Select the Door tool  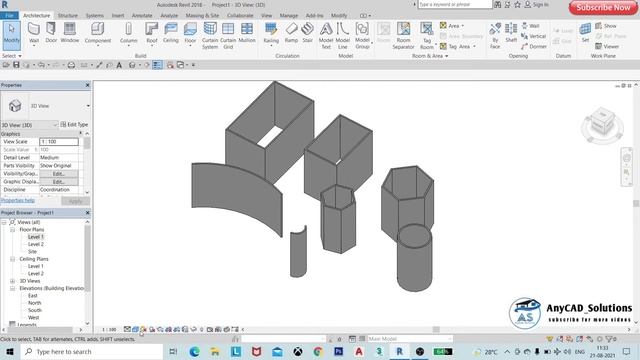coord(51,33)
